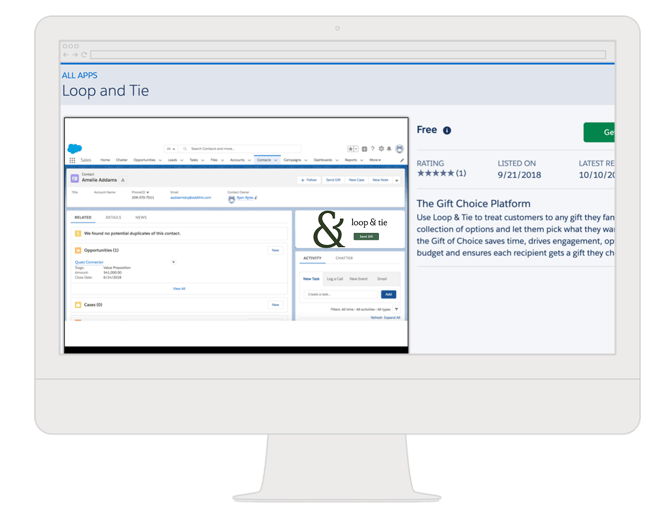Click the duplicates notice icon

click(x=78, y=233)
